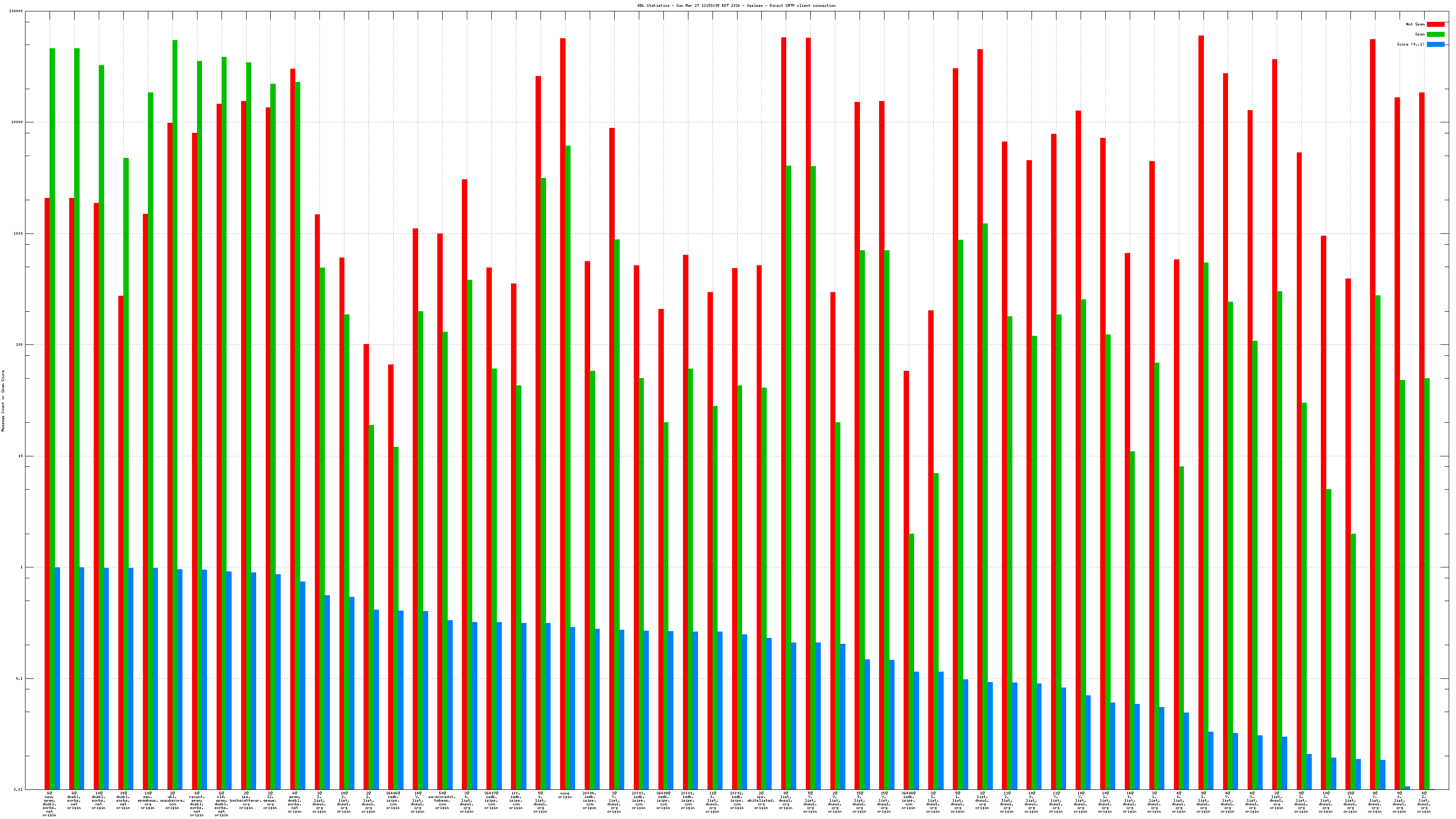Click the 'none origin' x-axis label
The image size is (1456, 819).
[x=565, y=795]
